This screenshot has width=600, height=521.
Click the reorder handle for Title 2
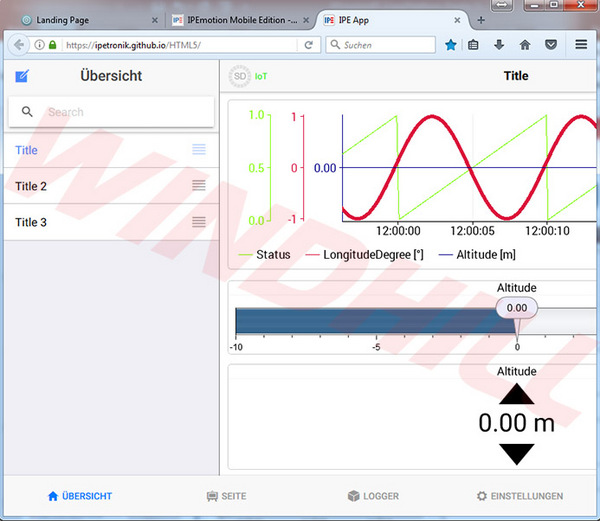click(x=199, y=186)
